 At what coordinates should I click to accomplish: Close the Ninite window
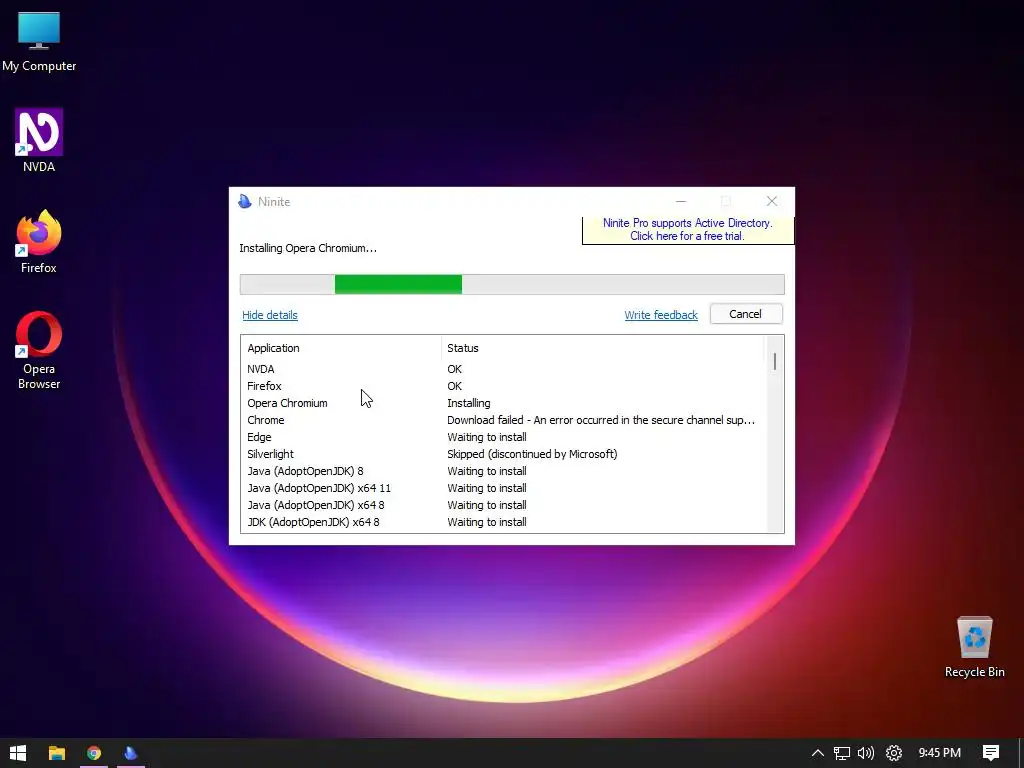(772, 201)
